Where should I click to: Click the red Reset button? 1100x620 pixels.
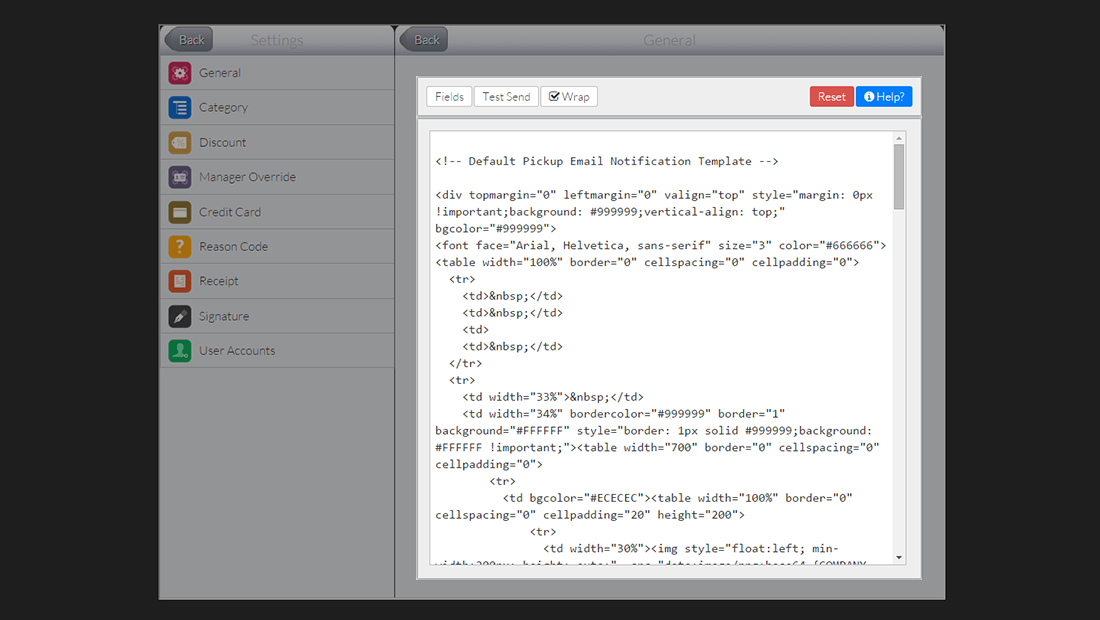click(831, 97)
